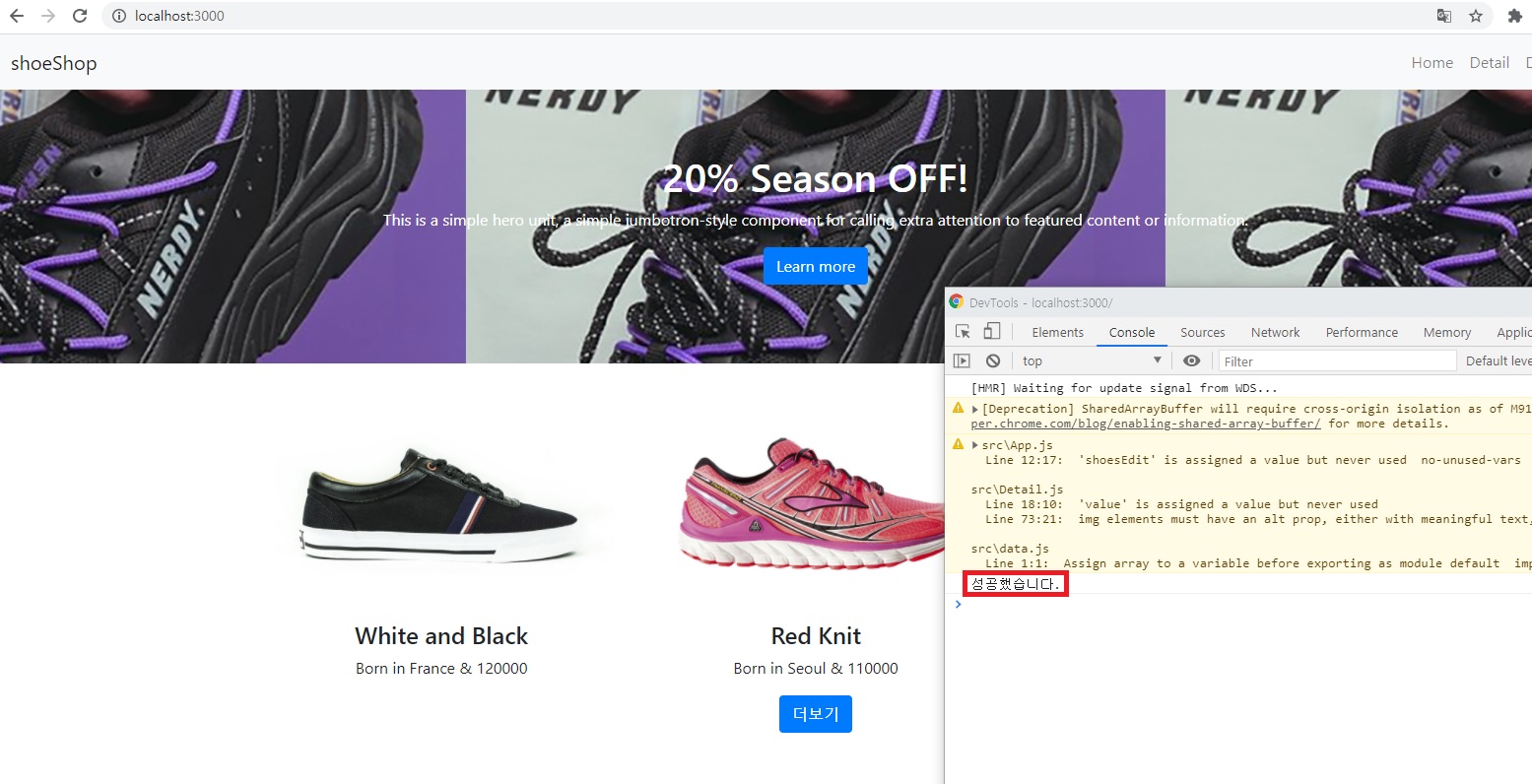This screenshot has height=784, width=1532.
Task: Toggle the DevTools device toolbar icon
Action: point(992,332)
